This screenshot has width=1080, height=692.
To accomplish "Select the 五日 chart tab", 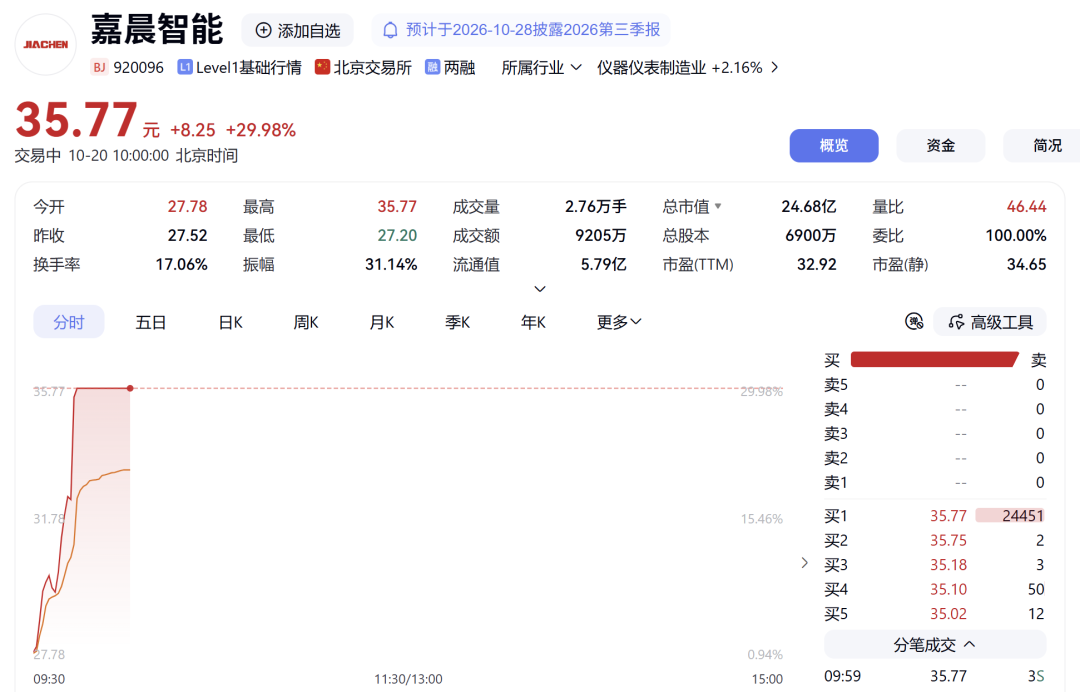I will coord(151,322).
